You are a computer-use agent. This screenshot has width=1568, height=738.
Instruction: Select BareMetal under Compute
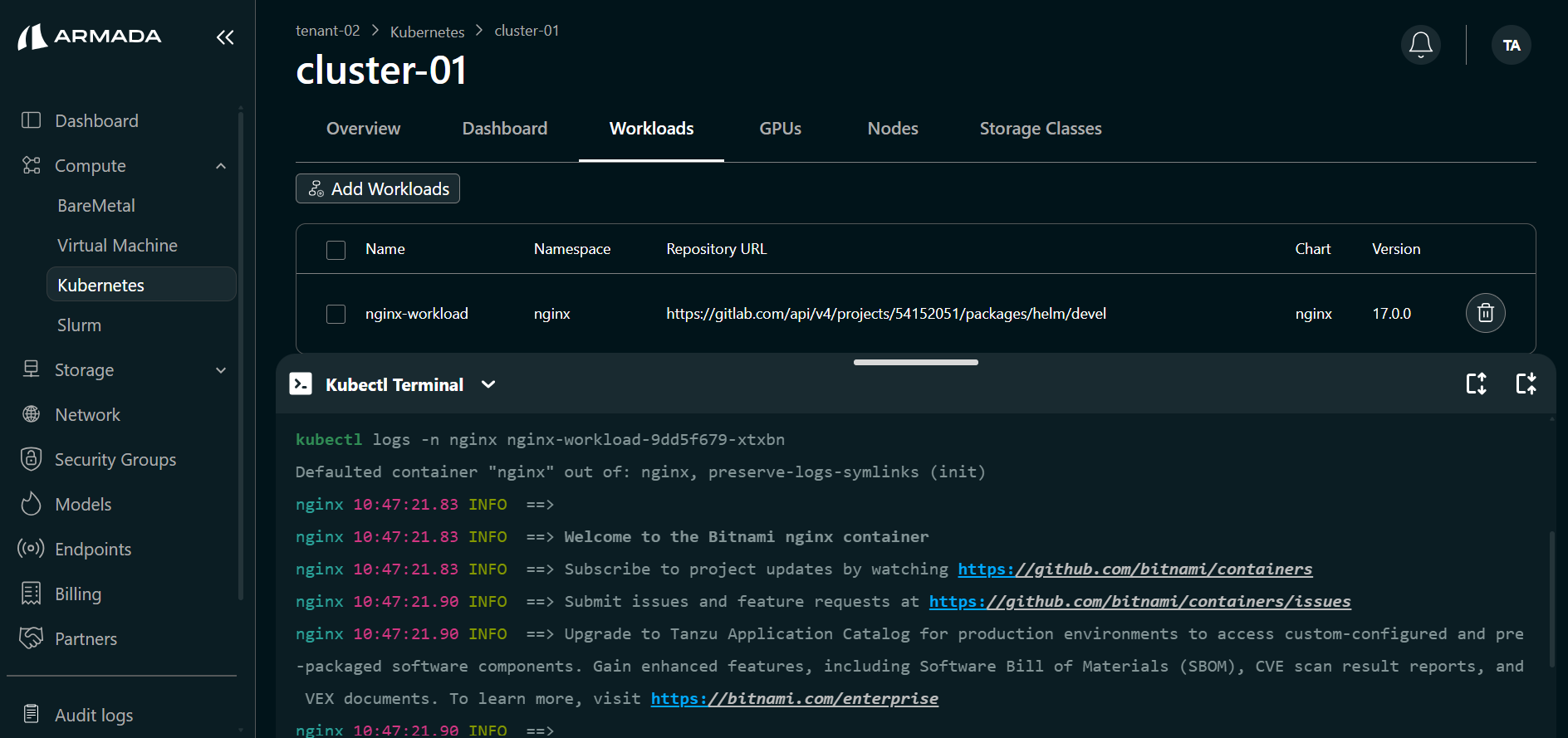point(96,206)
